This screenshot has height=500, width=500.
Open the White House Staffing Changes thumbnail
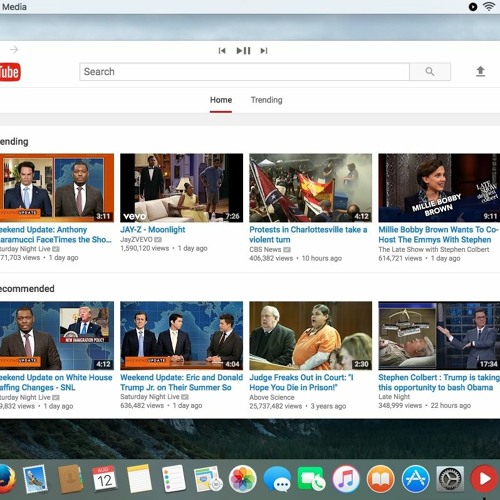tap(57, 336)
